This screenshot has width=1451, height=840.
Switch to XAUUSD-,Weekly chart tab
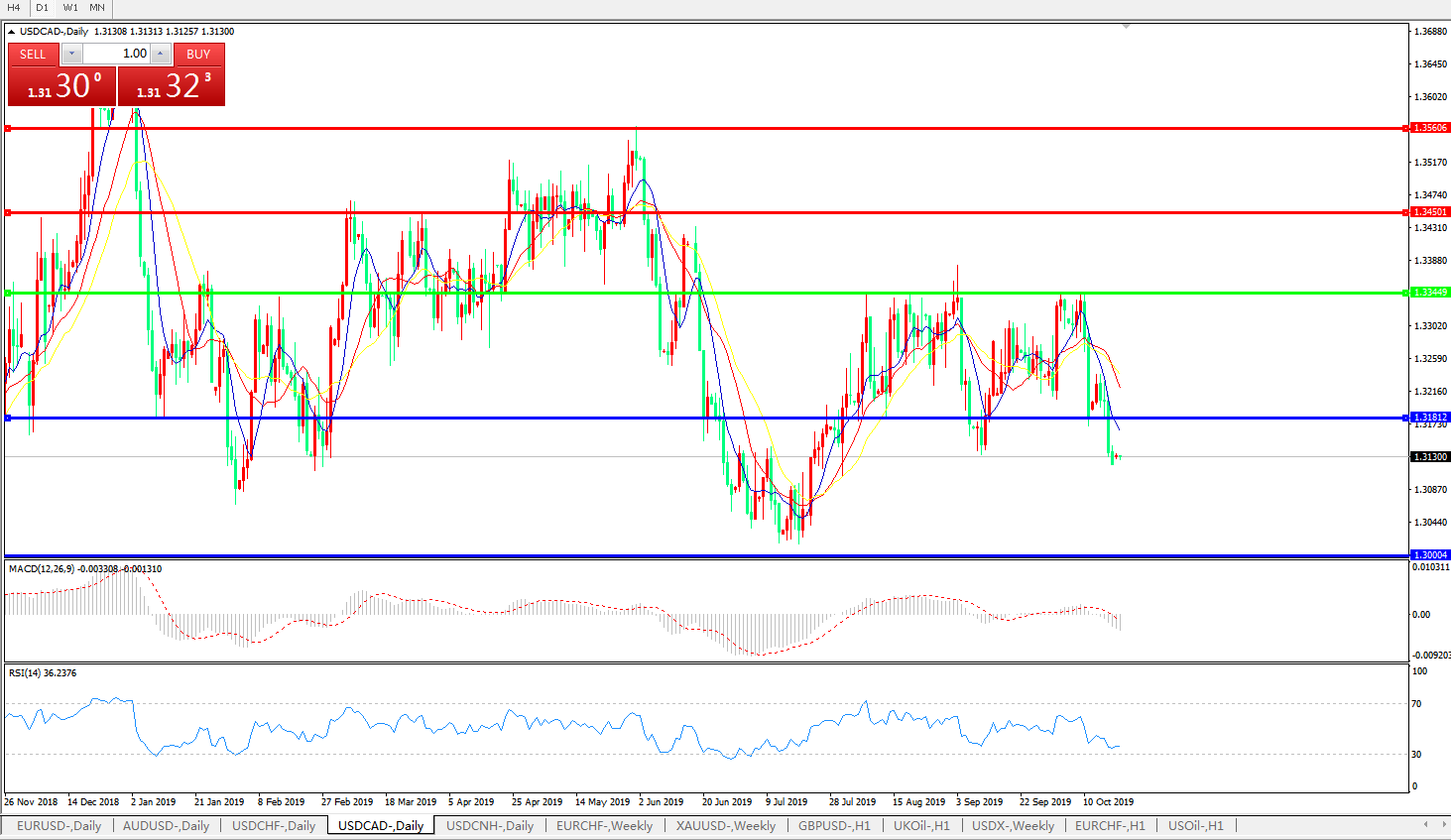click(725, 825)
